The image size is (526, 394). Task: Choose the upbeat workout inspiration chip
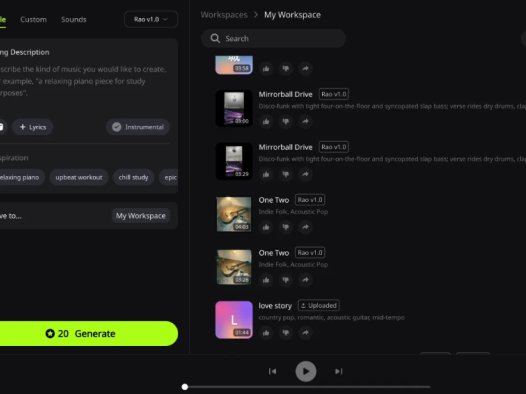point(79,177)
